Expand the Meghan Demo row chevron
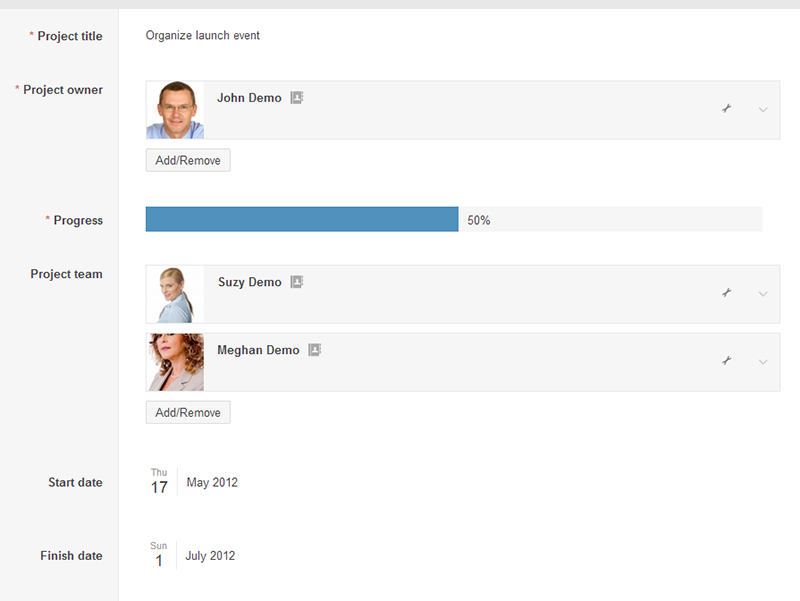 point(763,361)
